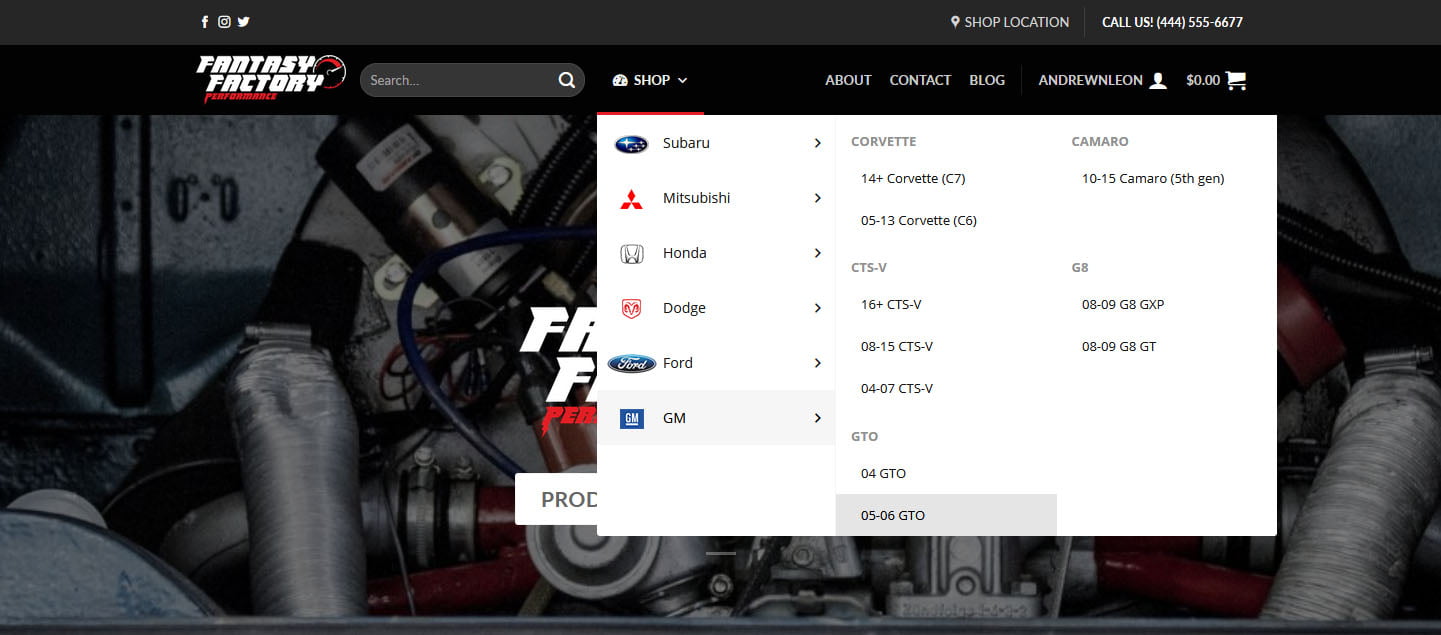The width and height of the screenshot is (1441, 635).
Task: Open the user account icon
Action: pyautogui.click(x=1158, y=80)
